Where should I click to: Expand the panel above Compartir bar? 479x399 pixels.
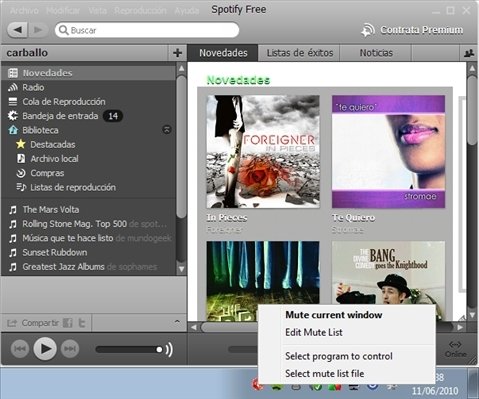coord(177,322)
